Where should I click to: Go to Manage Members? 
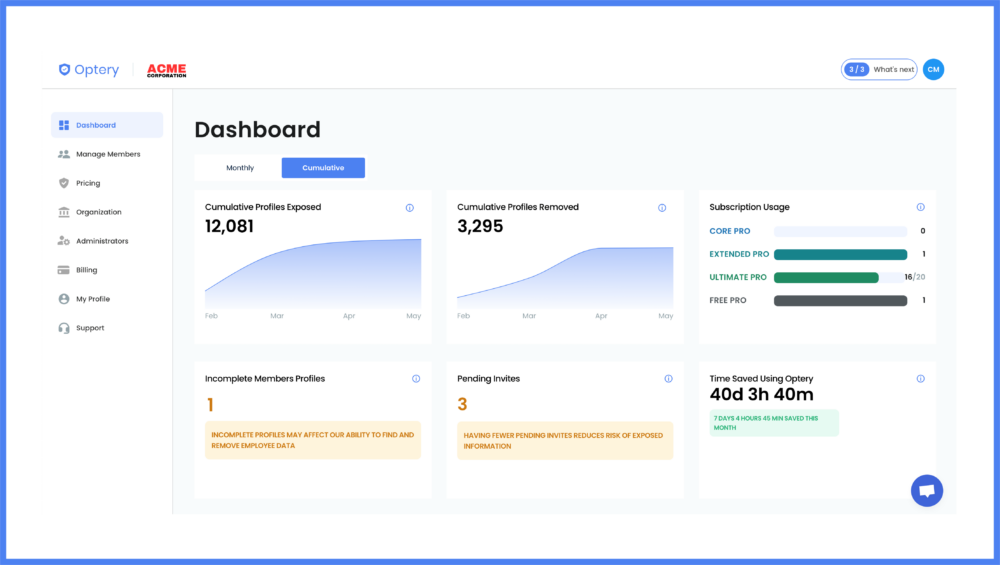[x=107, y=154]
